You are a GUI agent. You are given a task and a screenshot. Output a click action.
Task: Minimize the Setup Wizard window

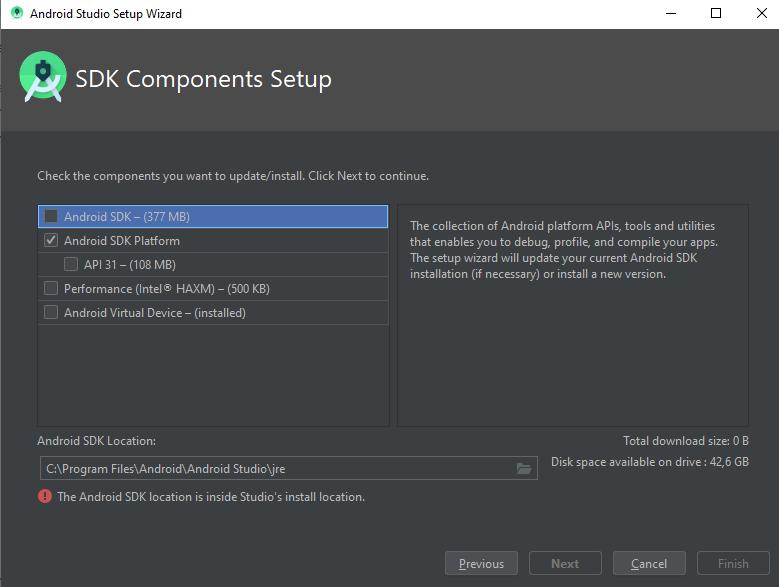(671, 13)
